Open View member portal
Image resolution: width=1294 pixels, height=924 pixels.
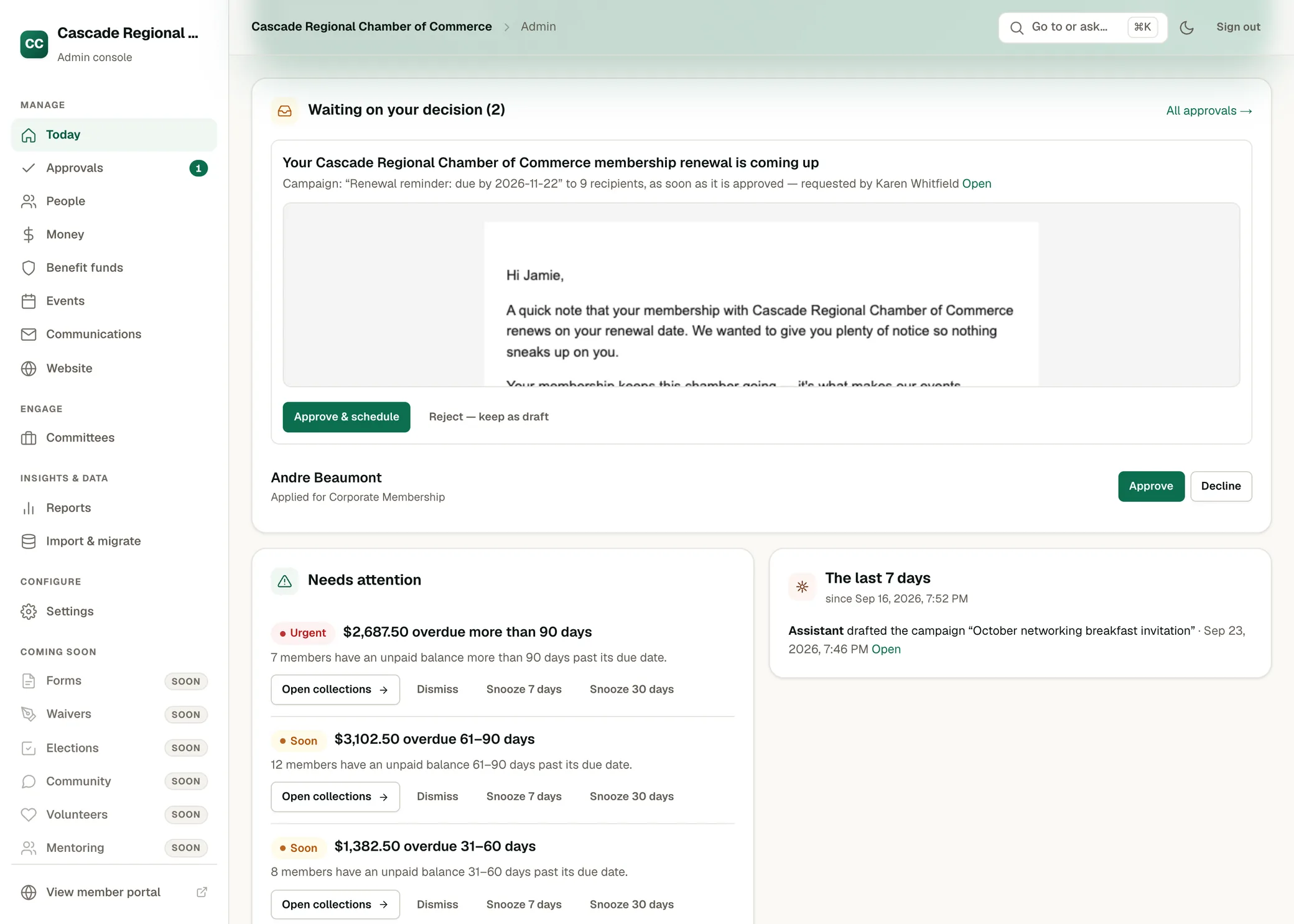114,892
